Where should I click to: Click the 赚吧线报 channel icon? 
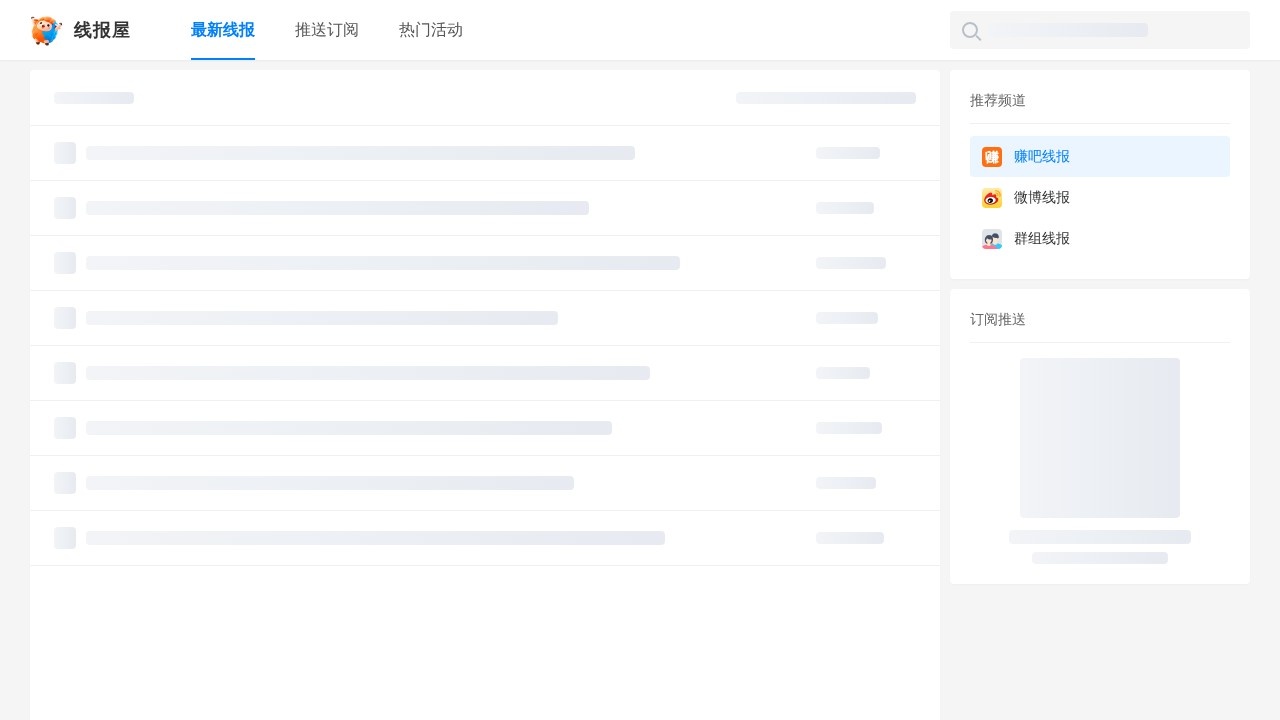coord(992,157)
